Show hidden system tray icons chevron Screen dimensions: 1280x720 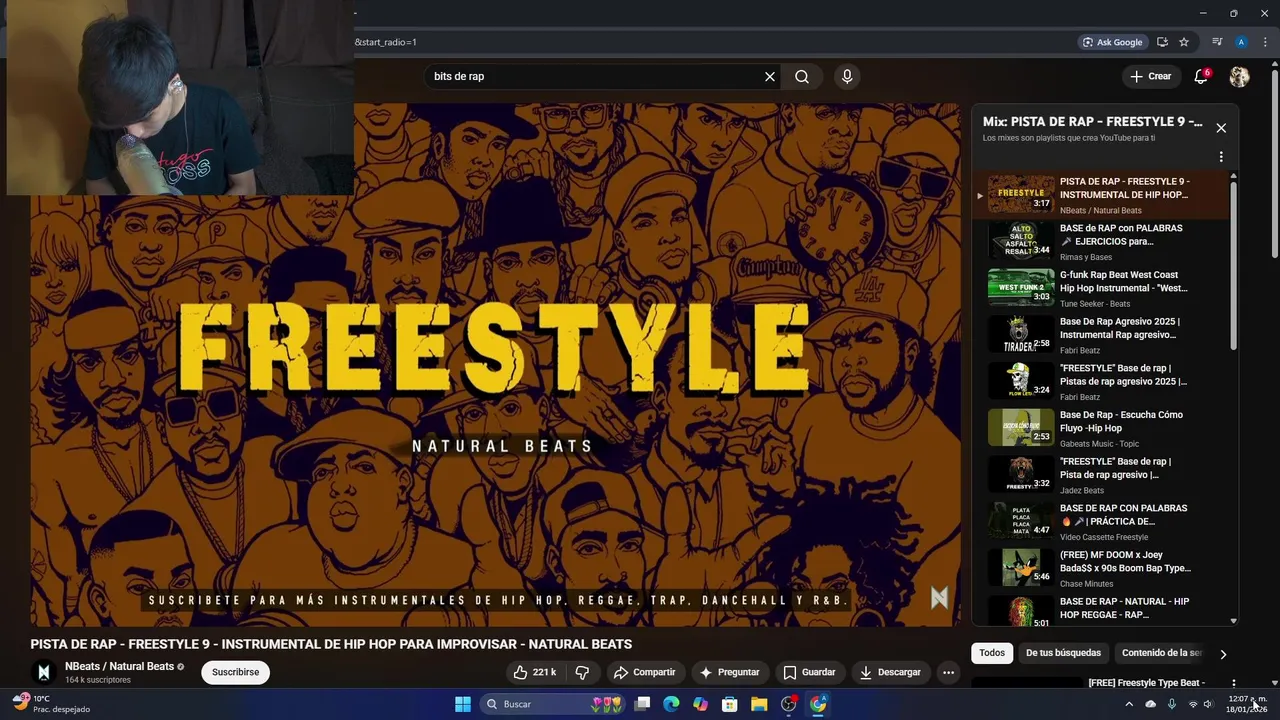point(1129,704)
